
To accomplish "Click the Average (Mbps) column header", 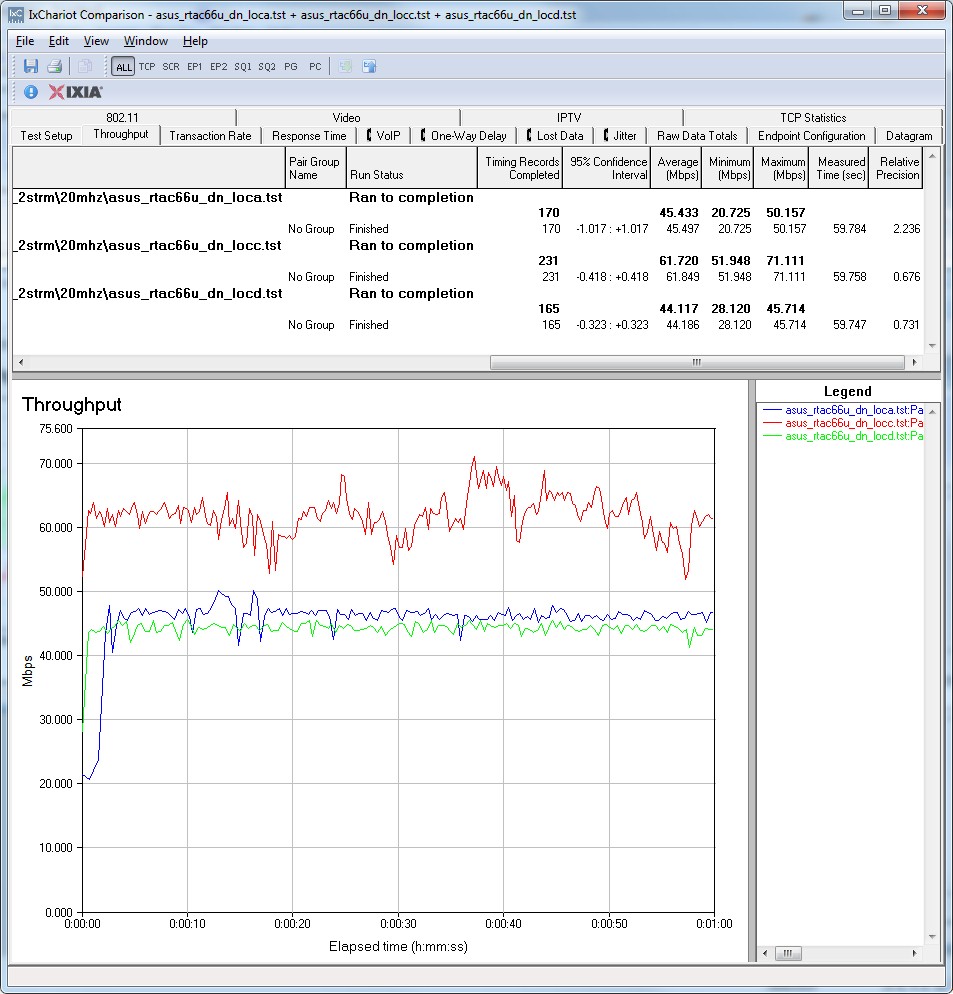I will (x=677, y=168).
